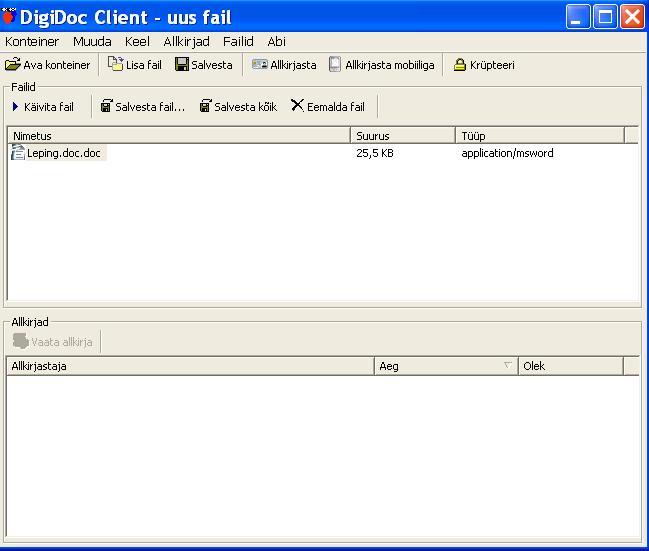
Task: Open the Abi help menu
Action: click(x=276, y=42)
